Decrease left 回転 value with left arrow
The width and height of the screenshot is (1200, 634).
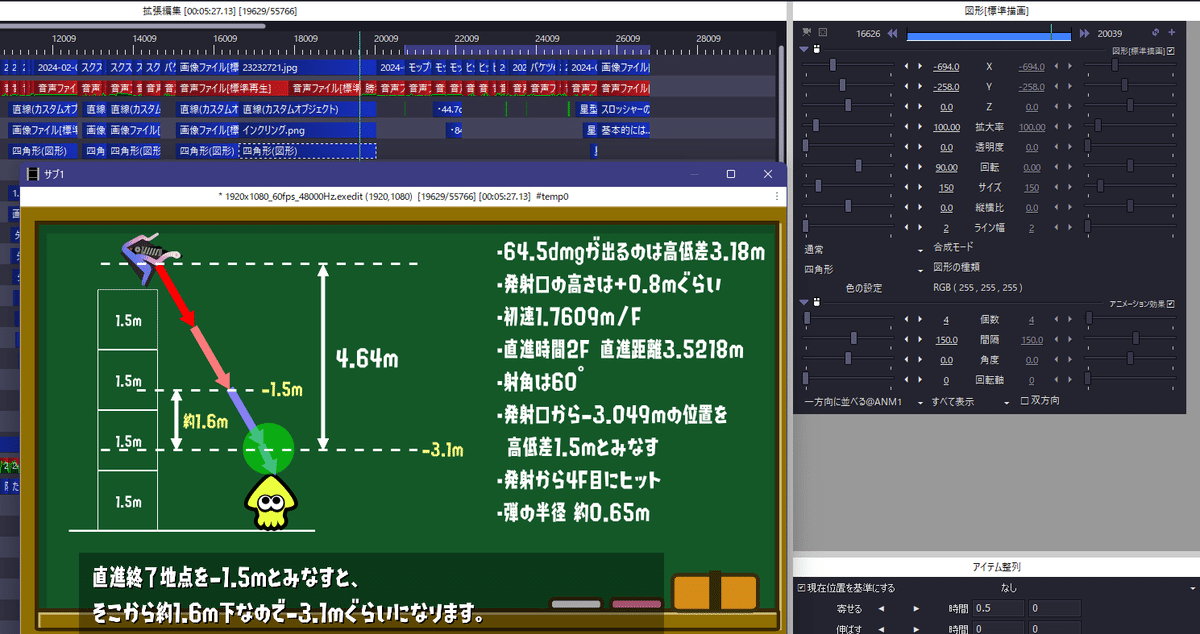(907, 167)
